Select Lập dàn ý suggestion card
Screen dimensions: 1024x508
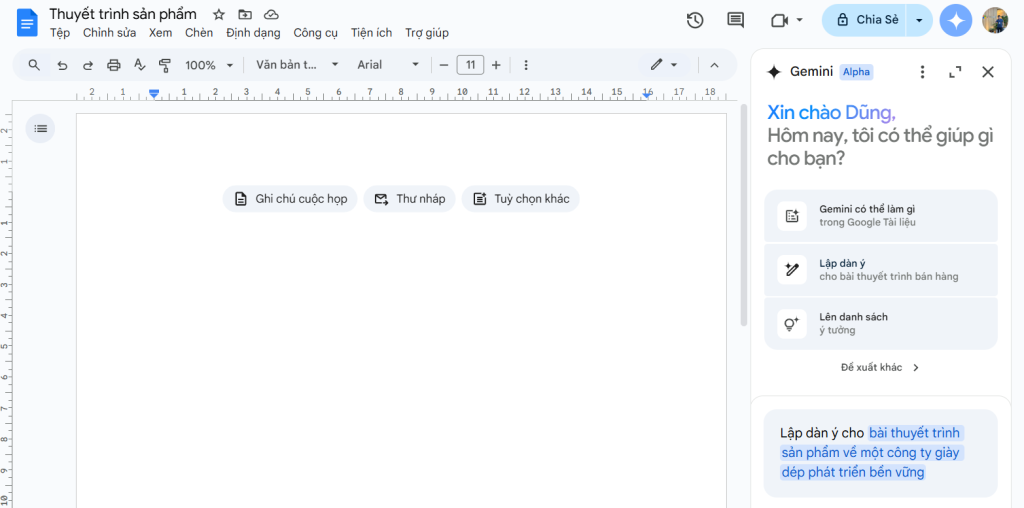tap(880, 270)
